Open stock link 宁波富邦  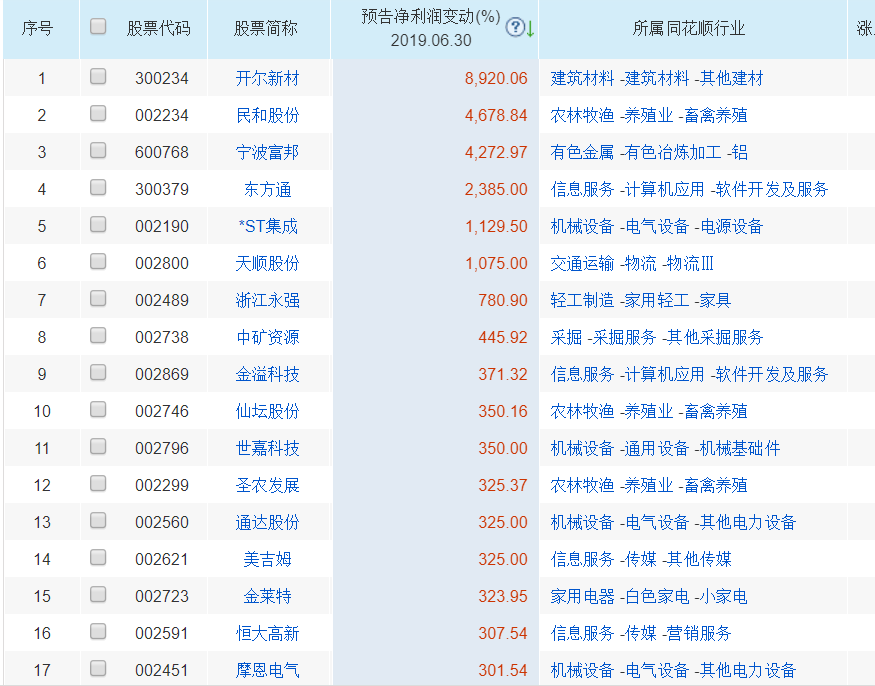tap(267, 152)
